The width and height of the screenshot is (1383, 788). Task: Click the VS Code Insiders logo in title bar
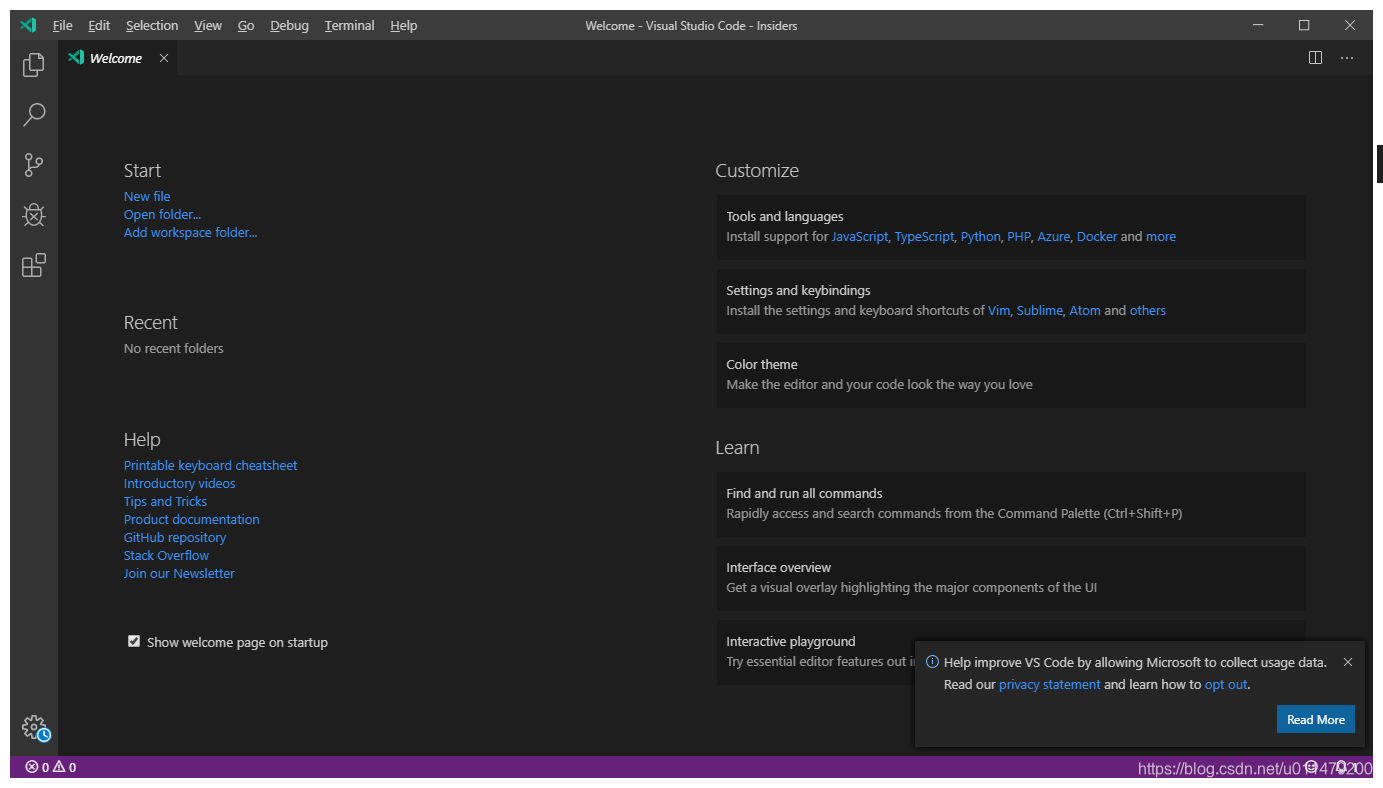pos(28,25)
